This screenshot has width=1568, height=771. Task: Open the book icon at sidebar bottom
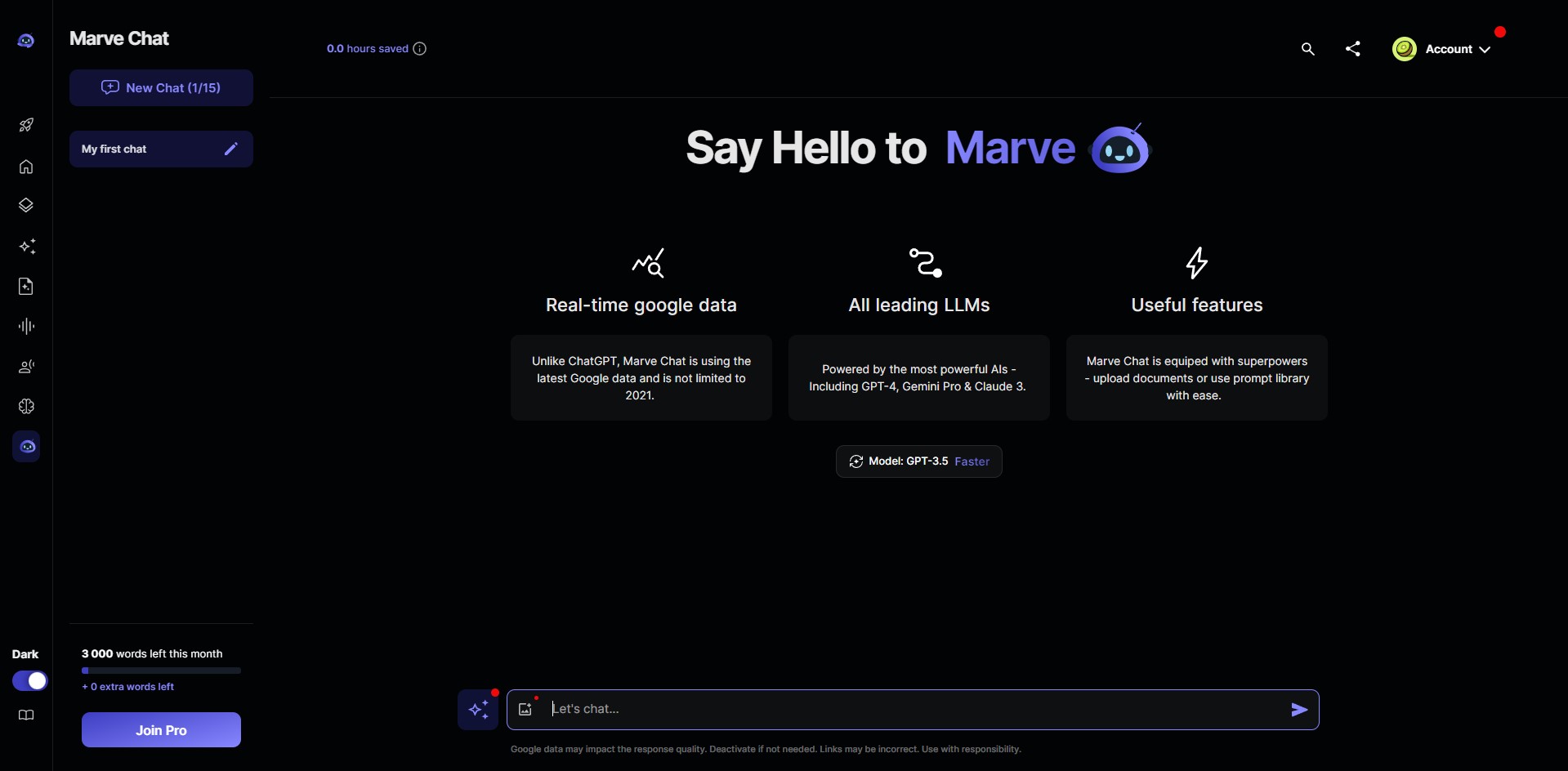[26, 715]
